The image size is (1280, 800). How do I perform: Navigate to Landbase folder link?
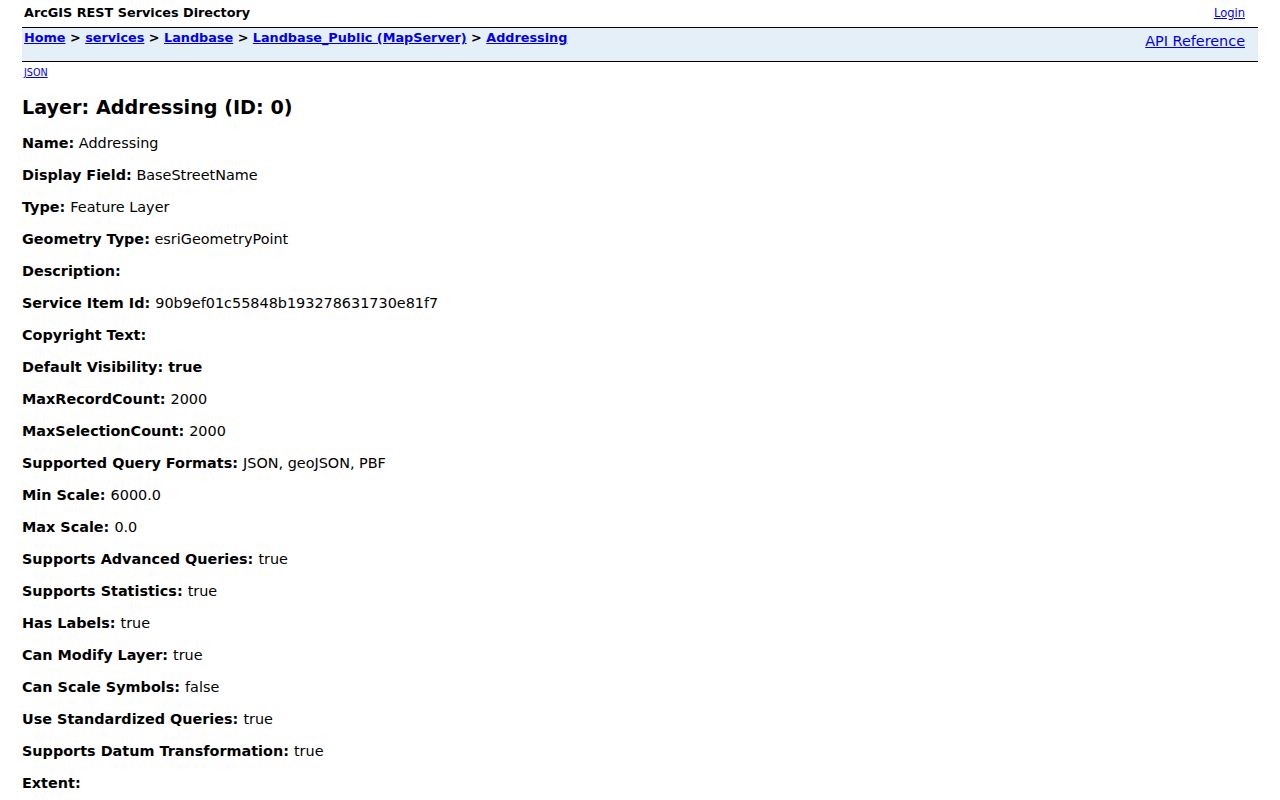[198, 38]
